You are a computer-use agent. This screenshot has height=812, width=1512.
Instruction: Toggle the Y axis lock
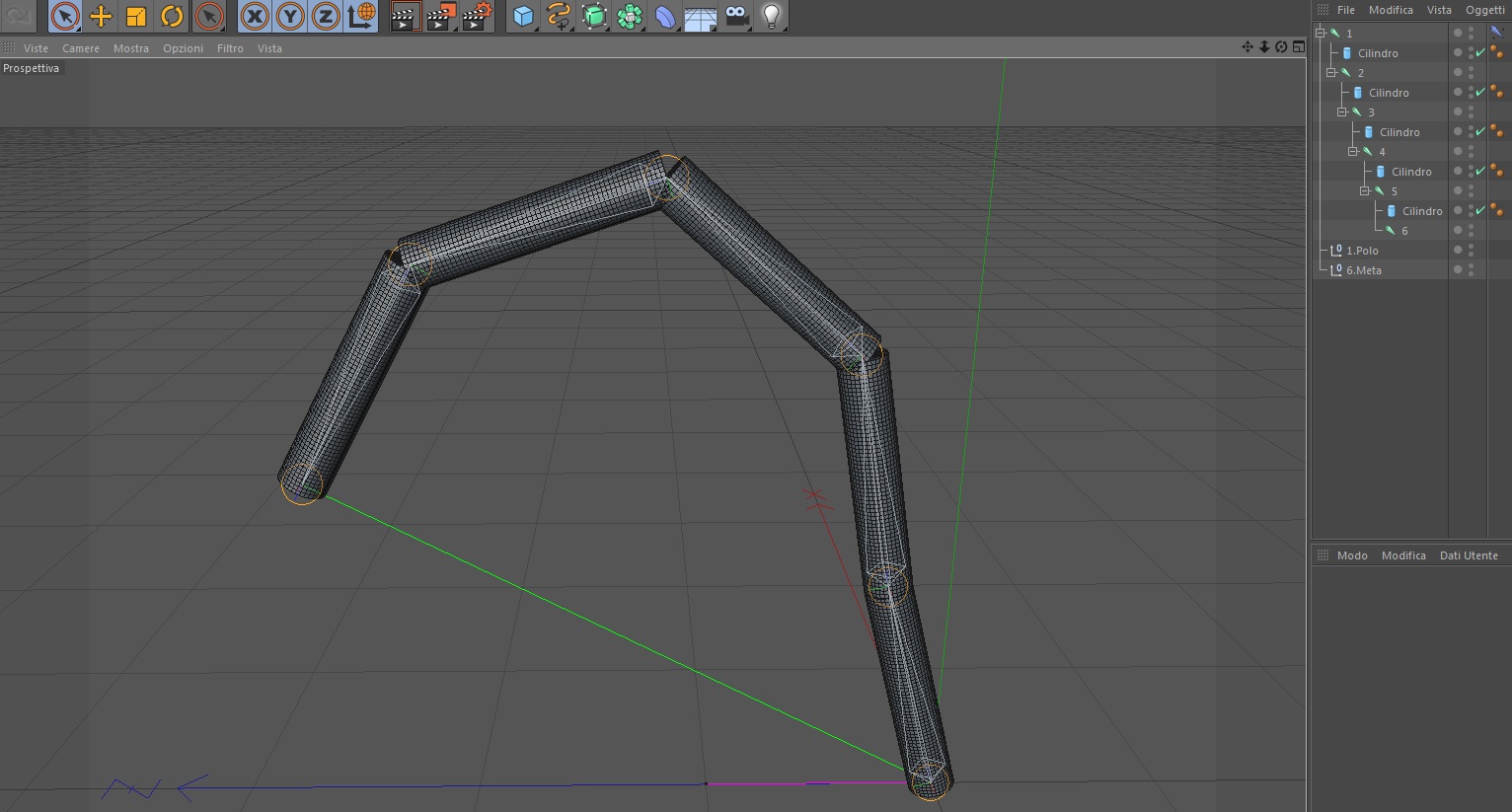click(290, 16)
